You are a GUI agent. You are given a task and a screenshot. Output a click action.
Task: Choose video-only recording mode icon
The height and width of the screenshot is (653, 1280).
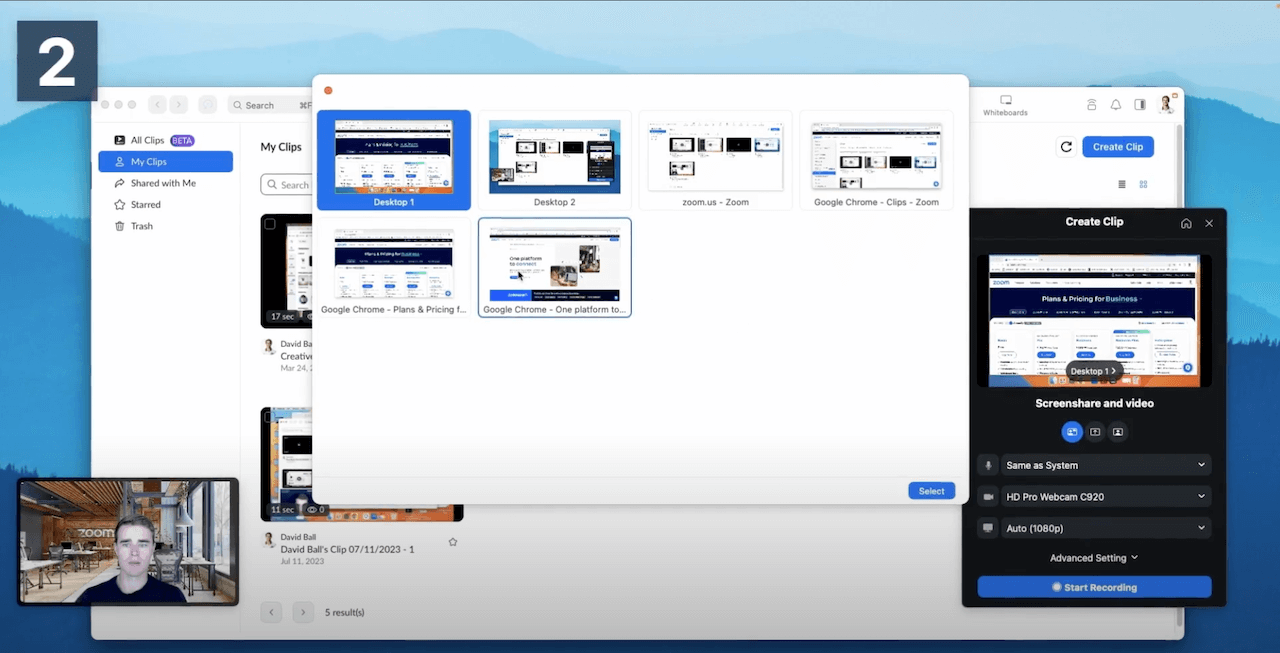pyautogui.click(x=1118, y=432)
